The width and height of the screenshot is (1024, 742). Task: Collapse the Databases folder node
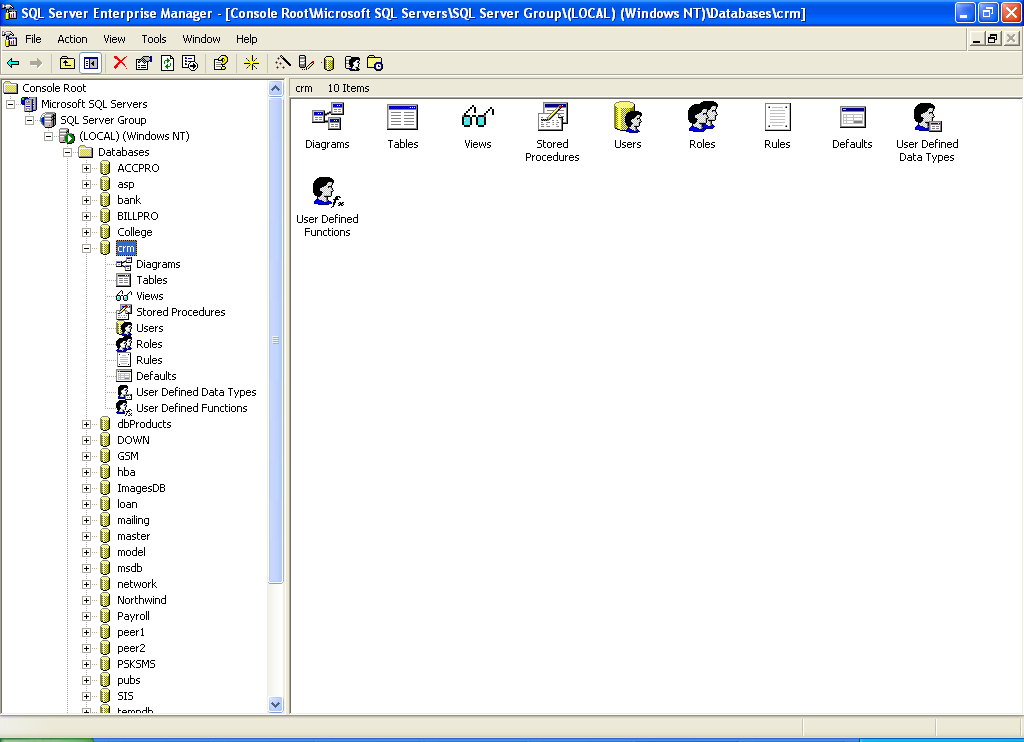67,152
